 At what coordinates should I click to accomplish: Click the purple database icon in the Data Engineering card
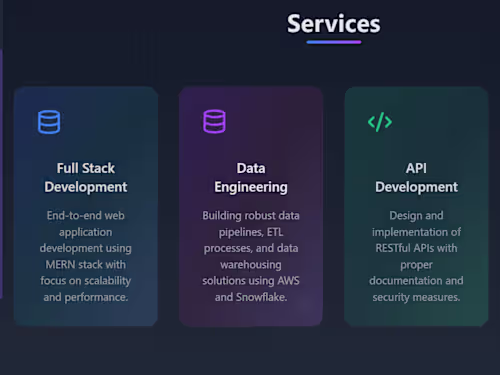pos(214,121)
